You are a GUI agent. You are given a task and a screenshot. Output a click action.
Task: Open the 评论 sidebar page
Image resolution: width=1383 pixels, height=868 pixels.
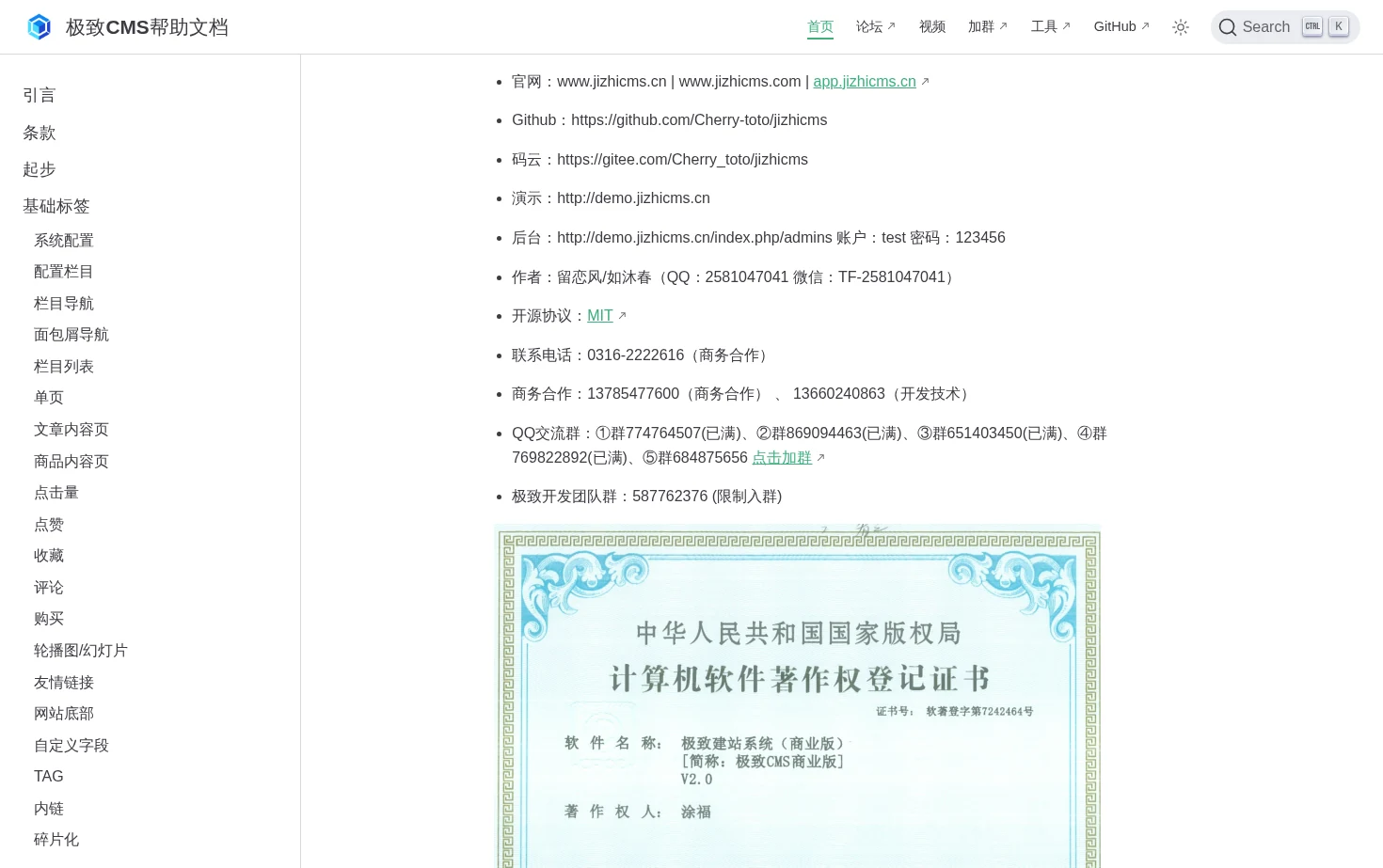pyautogui.click(x=49, y=588)
